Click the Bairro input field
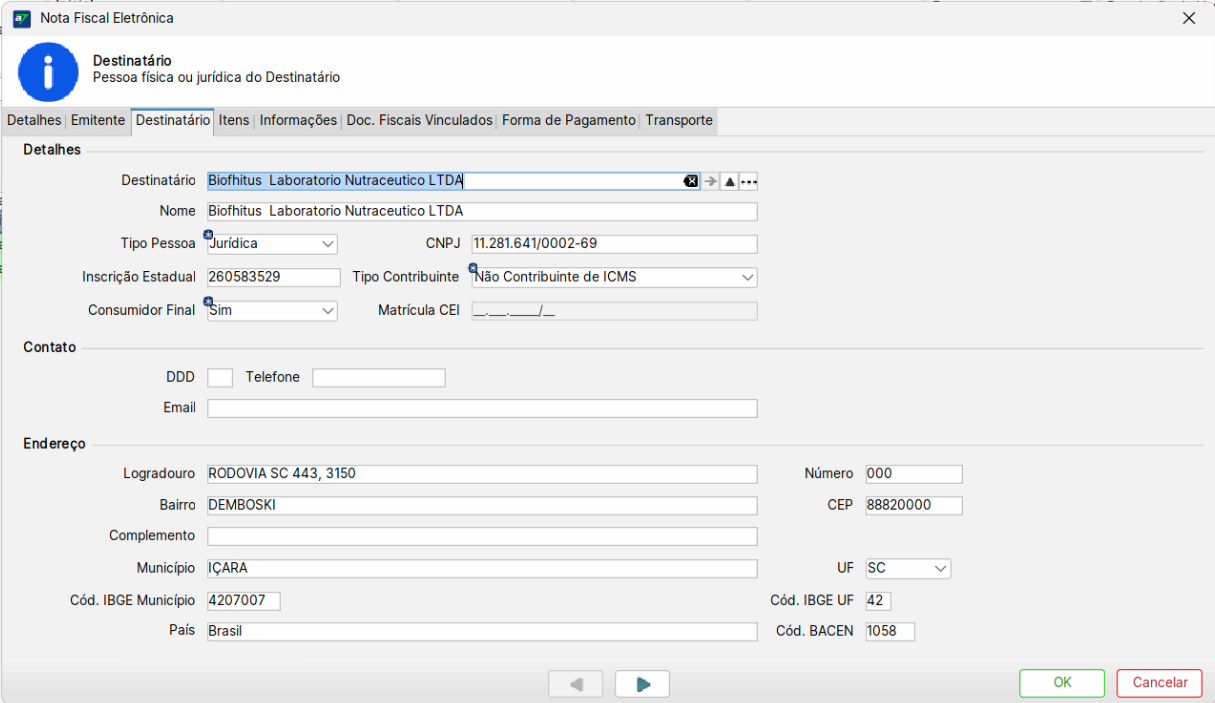Viewport: 1215px width, 703px height. pyautogui.click(x=482, y=505)
